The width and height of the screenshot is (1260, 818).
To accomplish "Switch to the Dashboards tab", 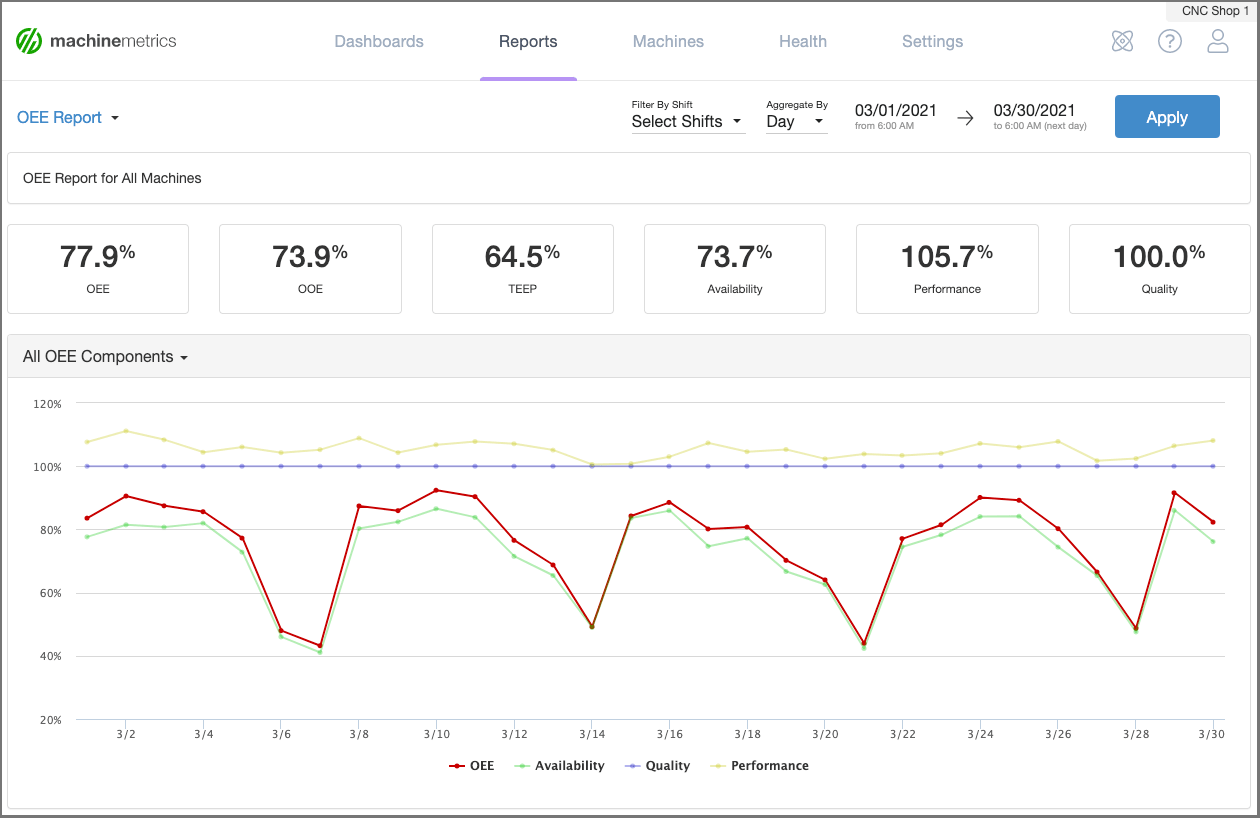I will point(379,41).
